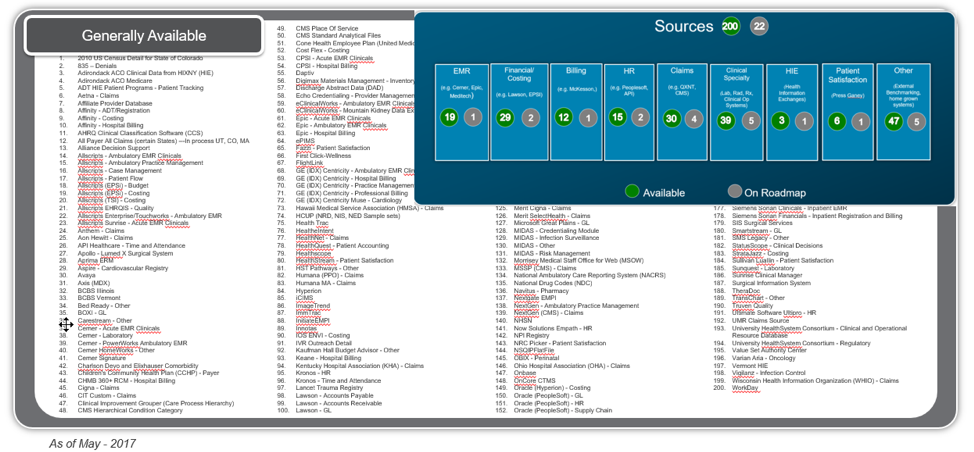The image size is (974, 452).
Task: Select 'WorkDay' list entry number 200
Action: click(x=745, y=388)
